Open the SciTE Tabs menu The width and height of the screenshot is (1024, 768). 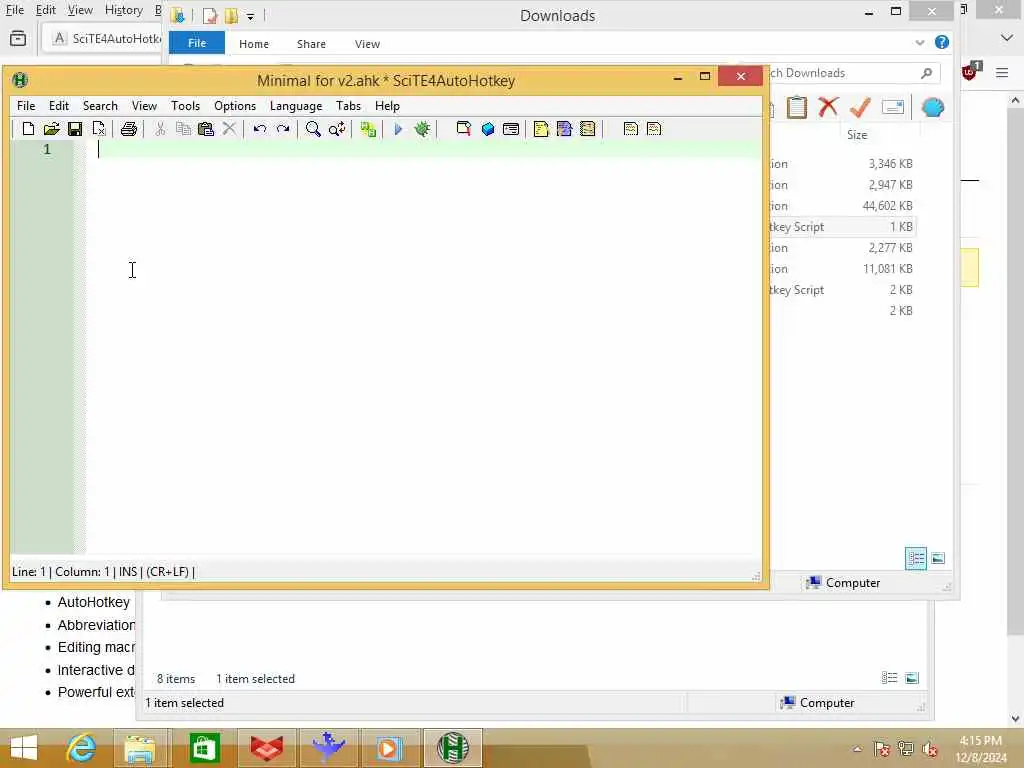(349, 106)
